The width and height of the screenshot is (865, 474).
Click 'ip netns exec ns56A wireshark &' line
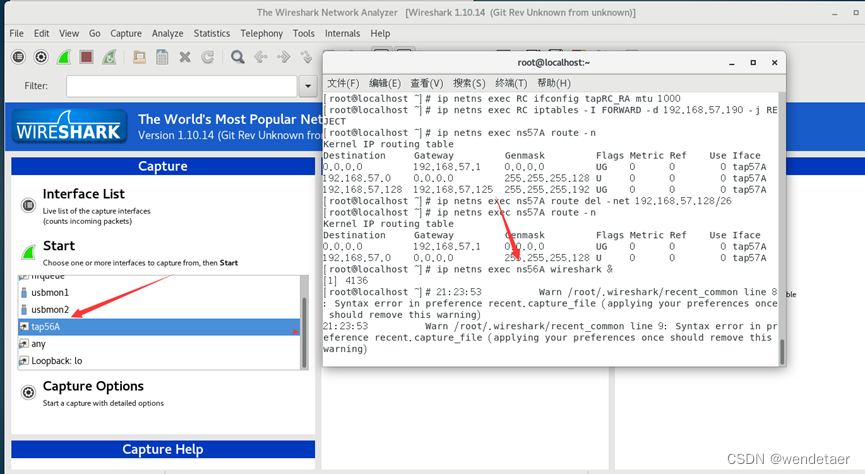[x=524, y=269]
